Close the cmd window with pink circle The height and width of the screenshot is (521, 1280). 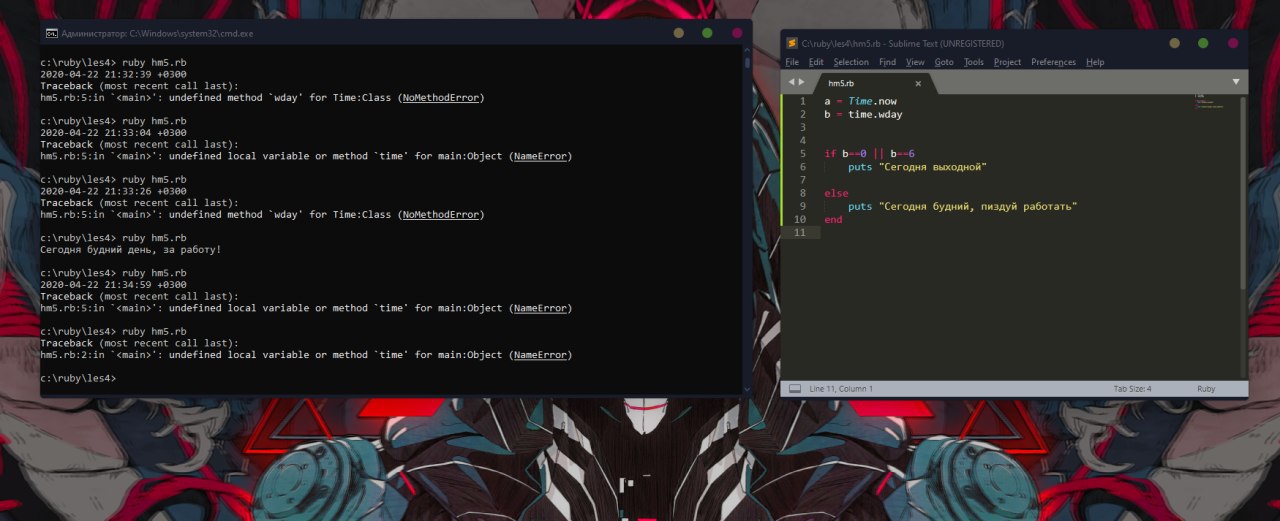(737, 33)
